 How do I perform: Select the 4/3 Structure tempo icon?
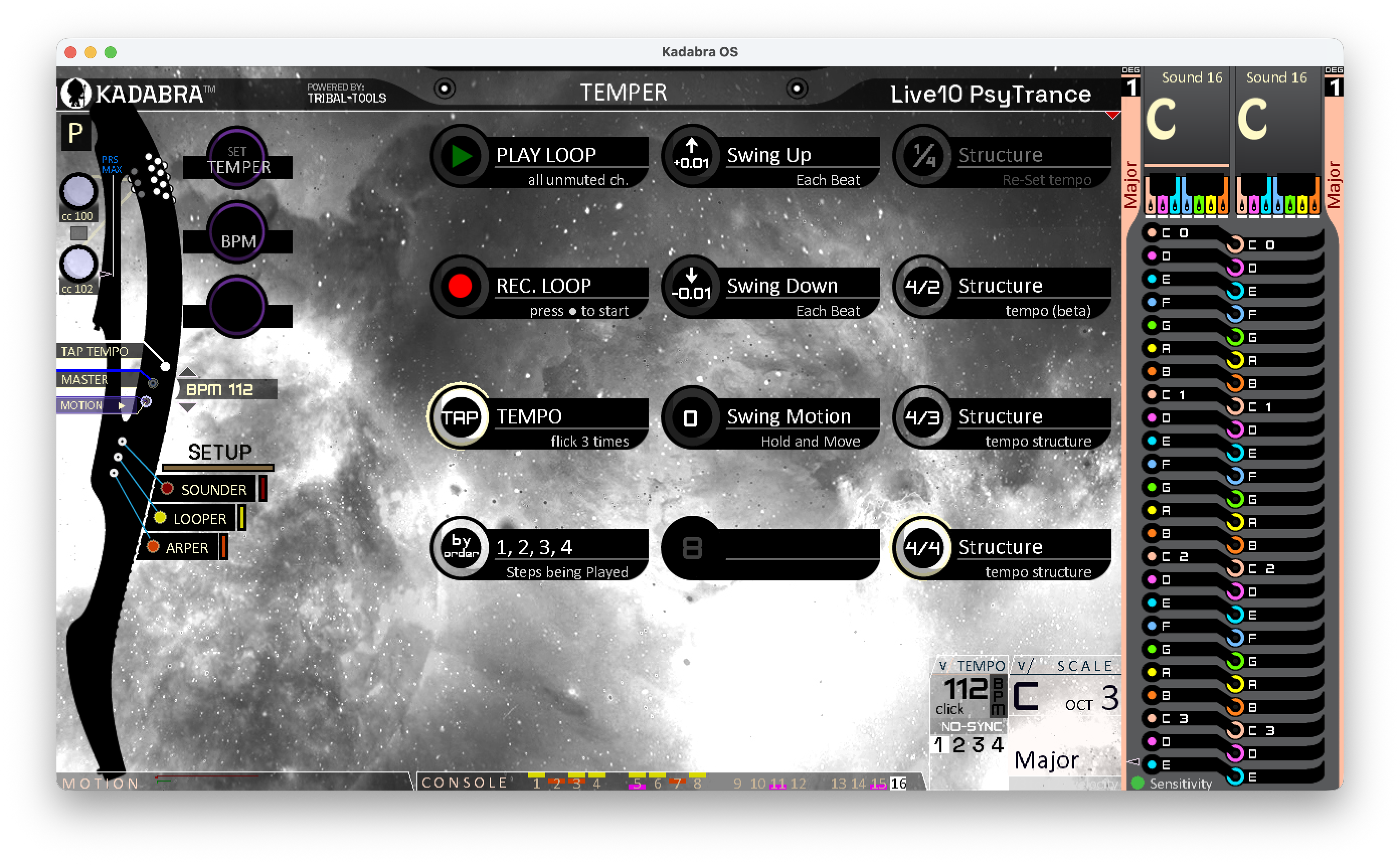(x=923, y=417)
